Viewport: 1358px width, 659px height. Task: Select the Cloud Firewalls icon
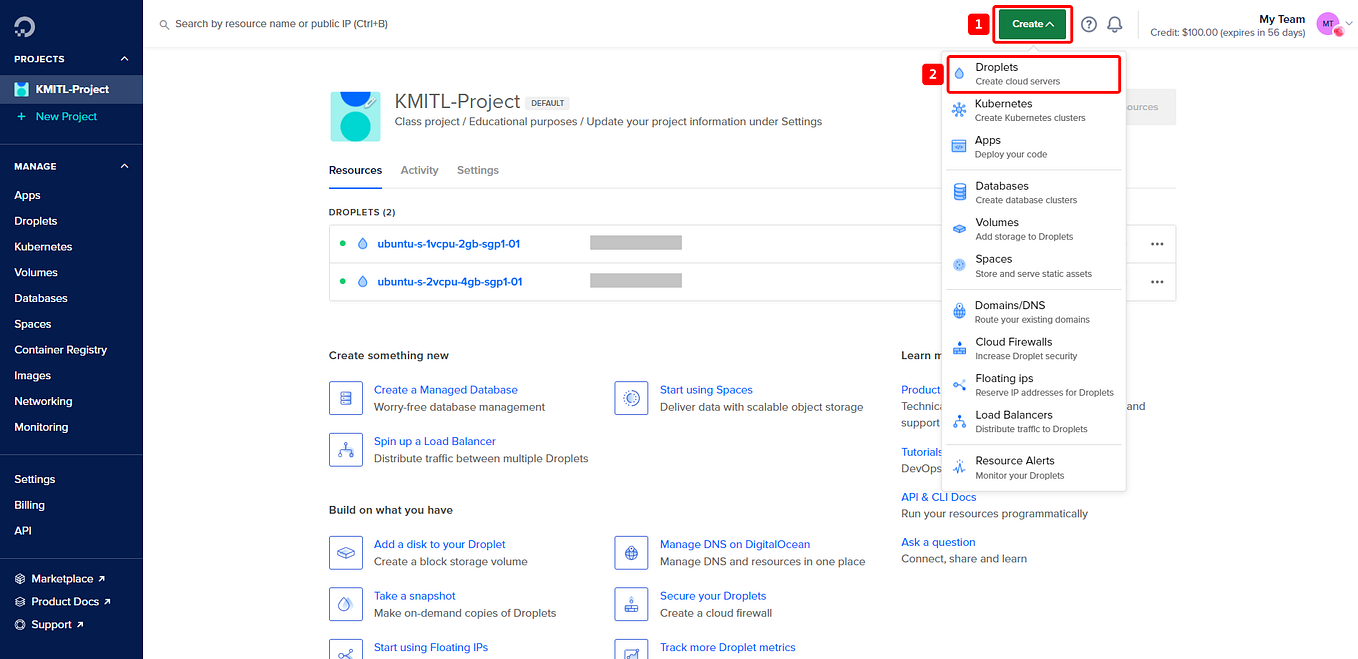(x=957, y=347)
